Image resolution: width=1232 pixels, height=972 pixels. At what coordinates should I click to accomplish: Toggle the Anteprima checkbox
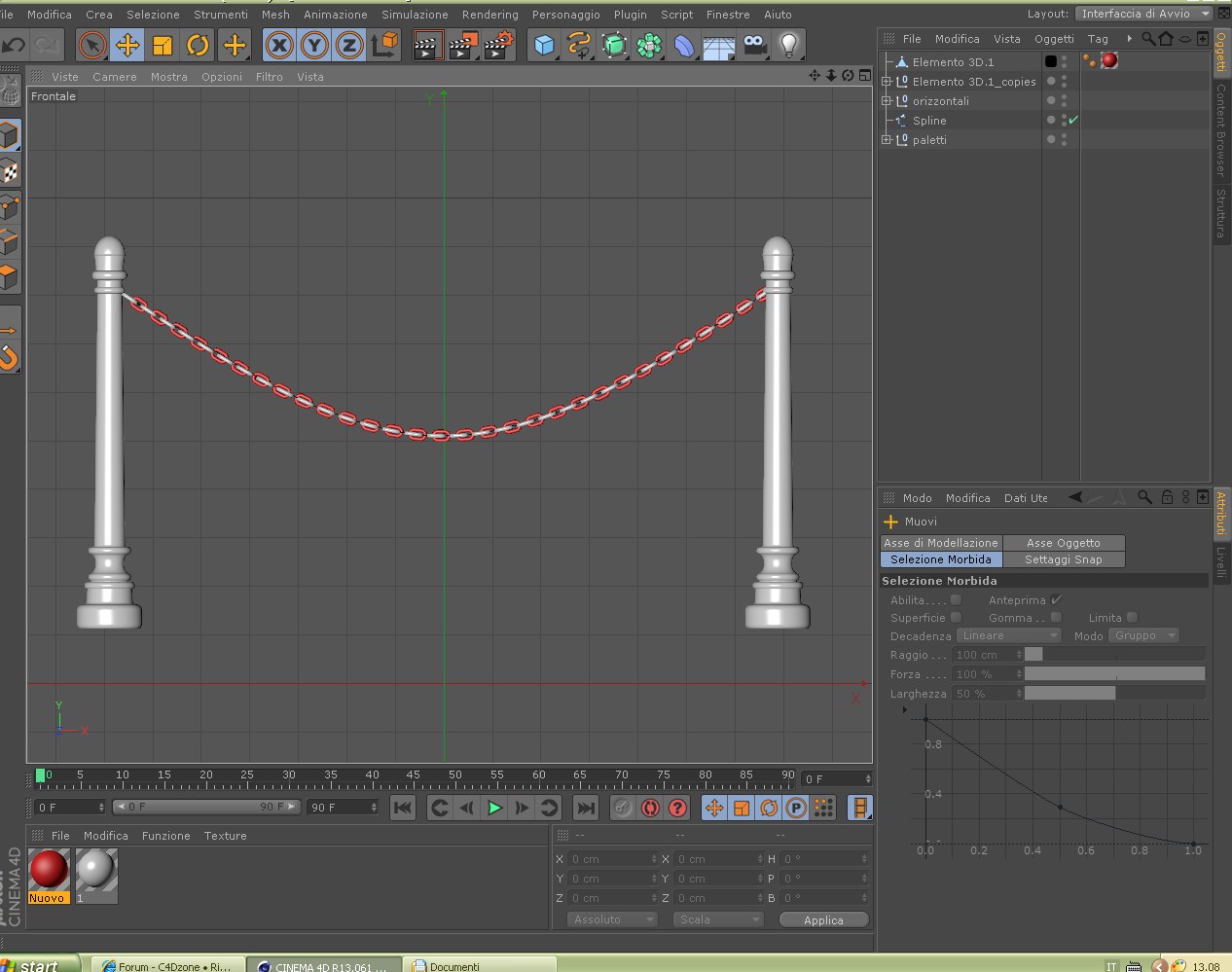point(1056,600)
